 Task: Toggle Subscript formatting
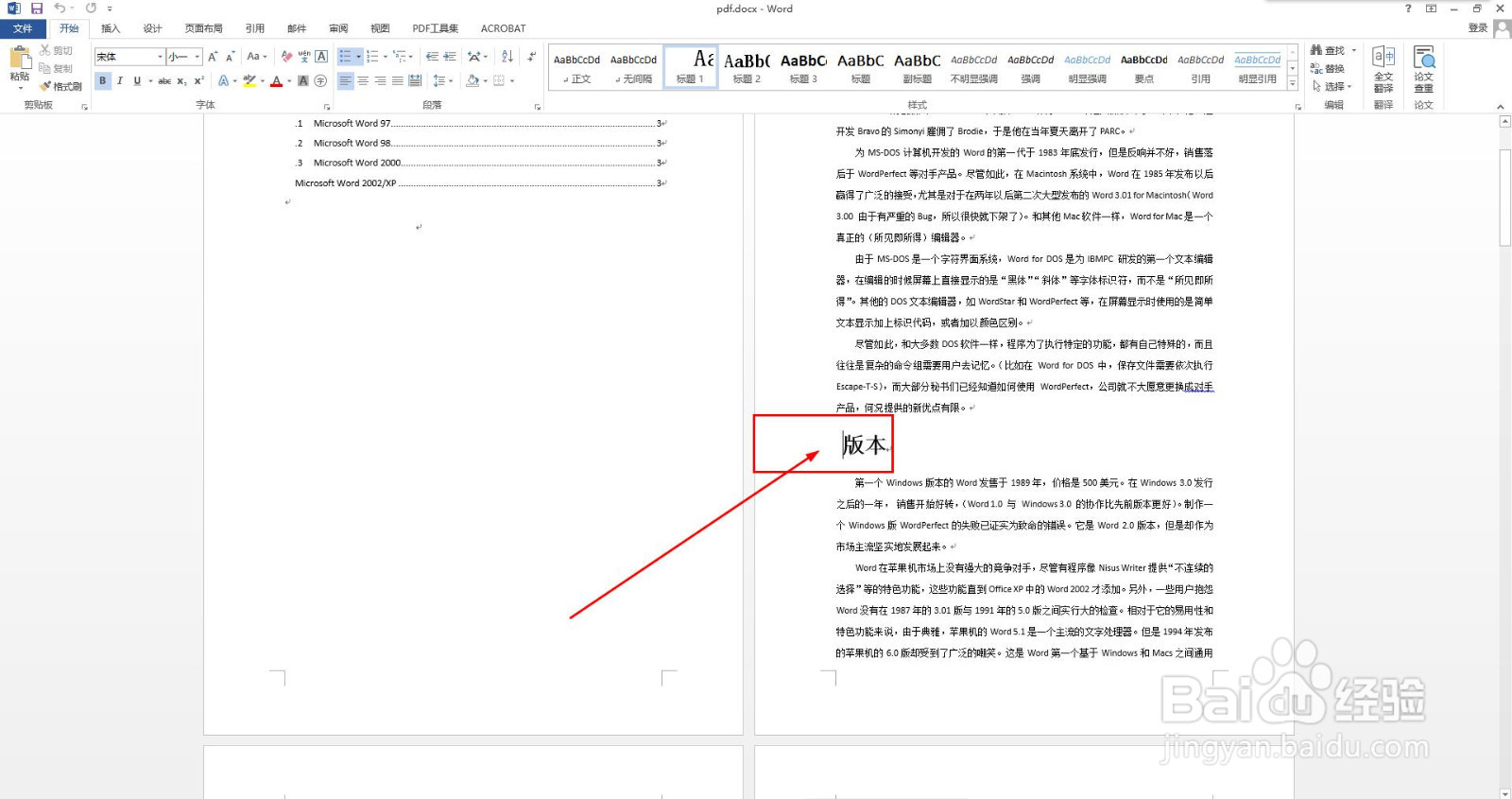[x=181, y=81]
